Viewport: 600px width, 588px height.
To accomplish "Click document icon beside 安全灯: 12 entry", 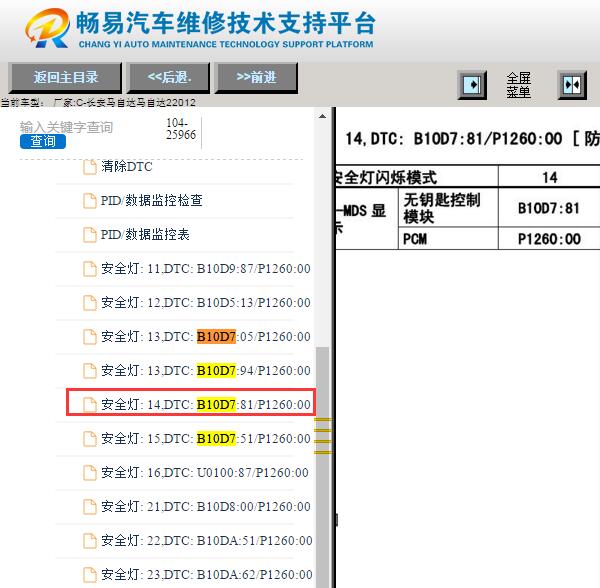I will pos(90,303).
